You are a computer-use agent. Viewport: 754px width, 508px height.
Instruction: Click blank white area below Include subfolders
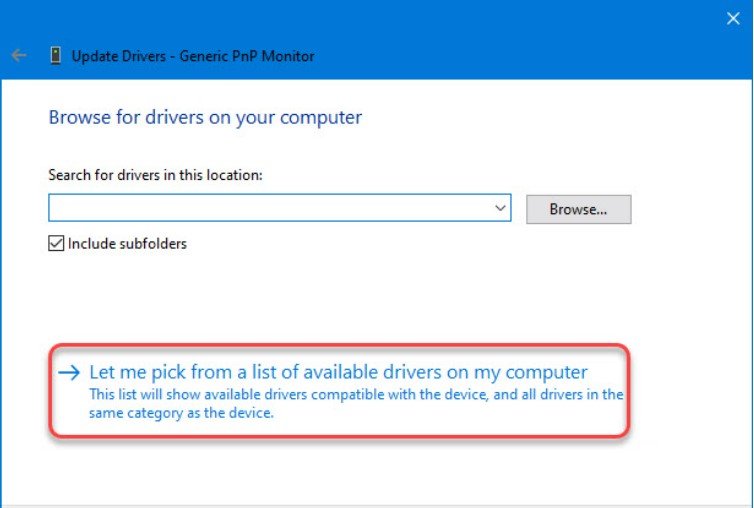[300, 300]
